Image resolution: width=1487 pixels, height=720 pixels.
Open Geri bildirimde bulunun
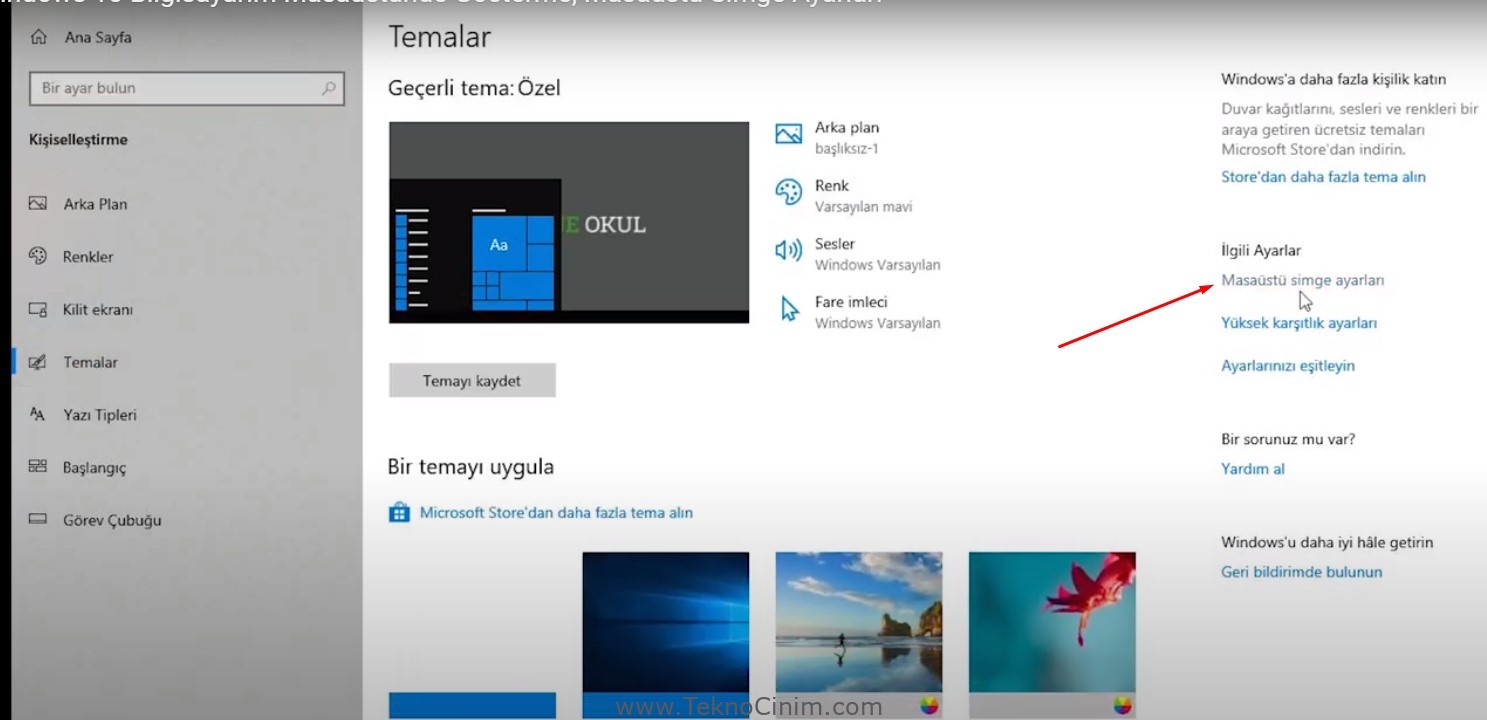pos(1300,571)
